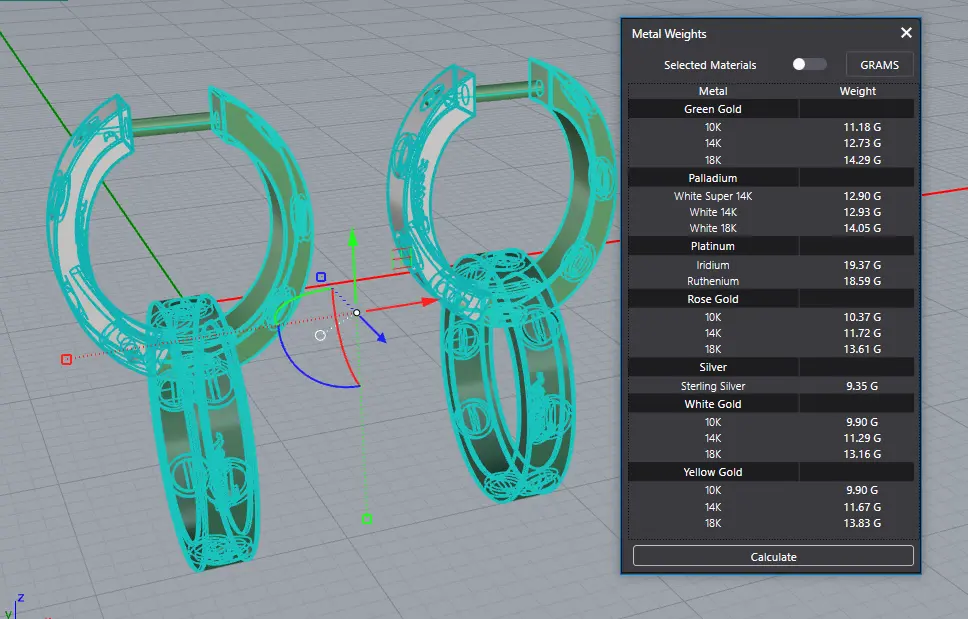The width and height of the screenshot is (968, 619).
Task: Click the GRAMS unit button
Action: click(x=879, y=65)
